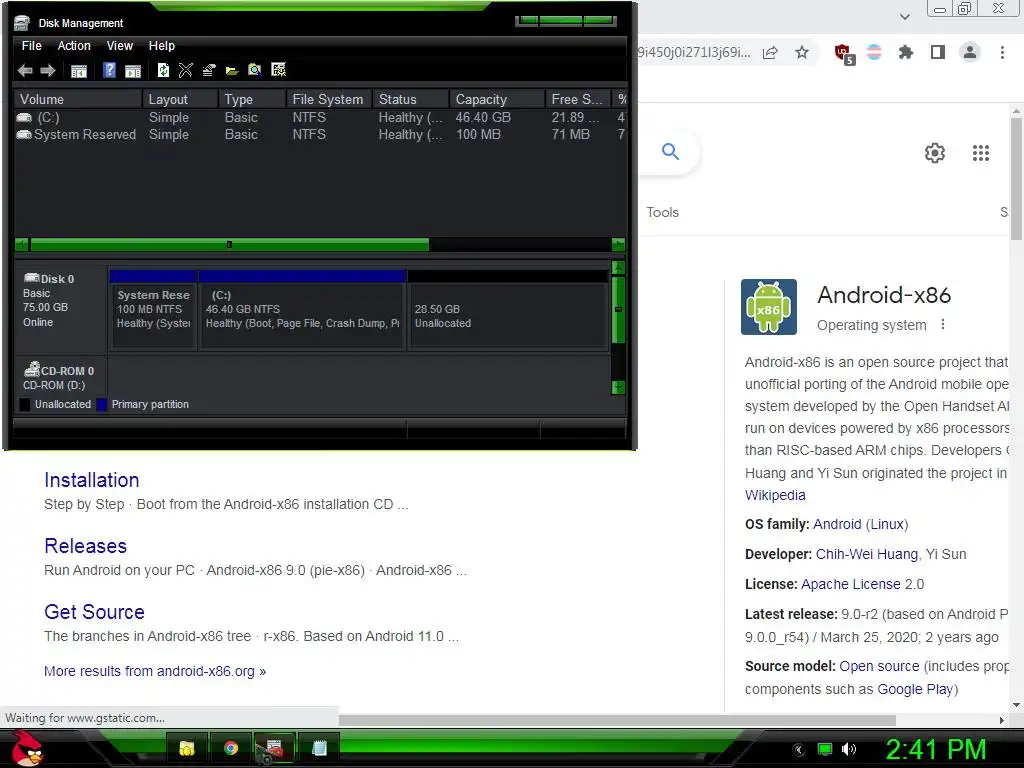Sort by the File System column header
The height and width of the screenshot is (768, 1024).
pyautogui.click(x=329, y=99)
